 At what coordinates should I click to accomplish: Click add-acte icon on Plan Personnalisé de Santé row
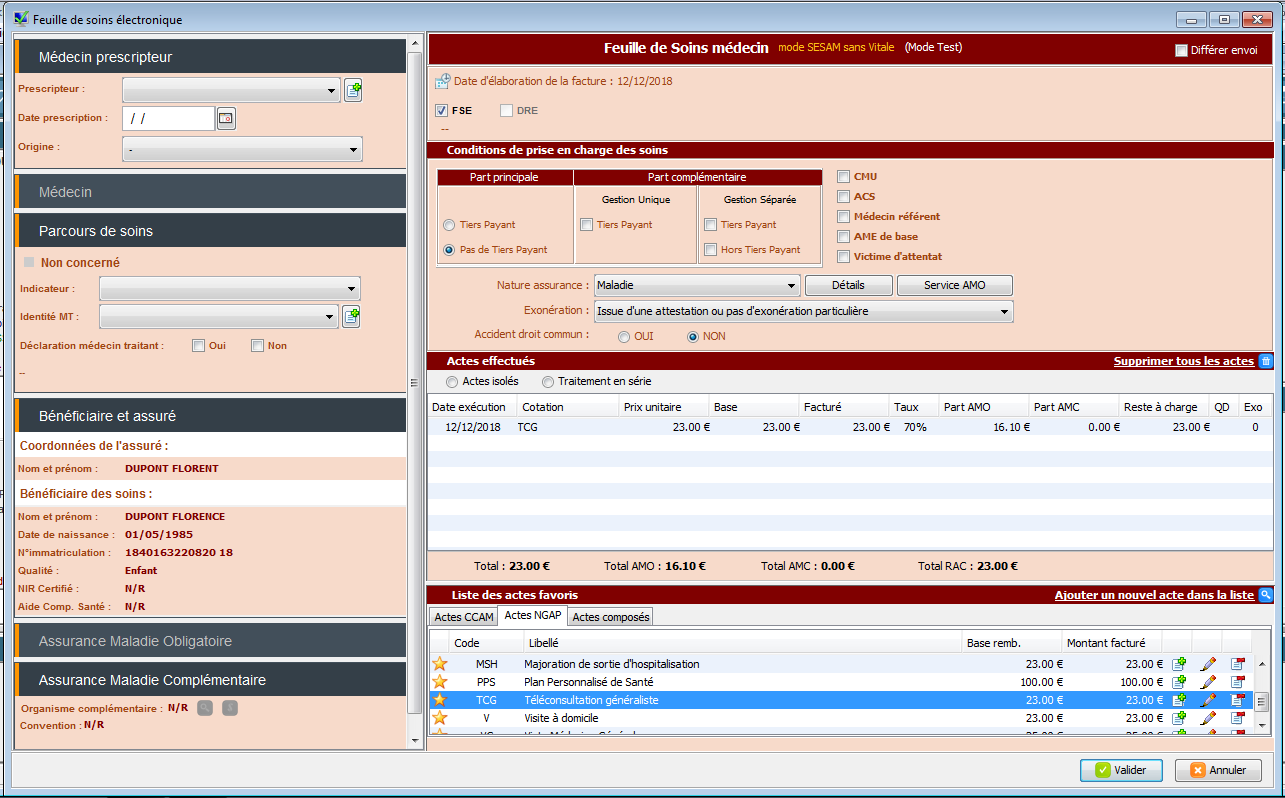point(1179,682)
